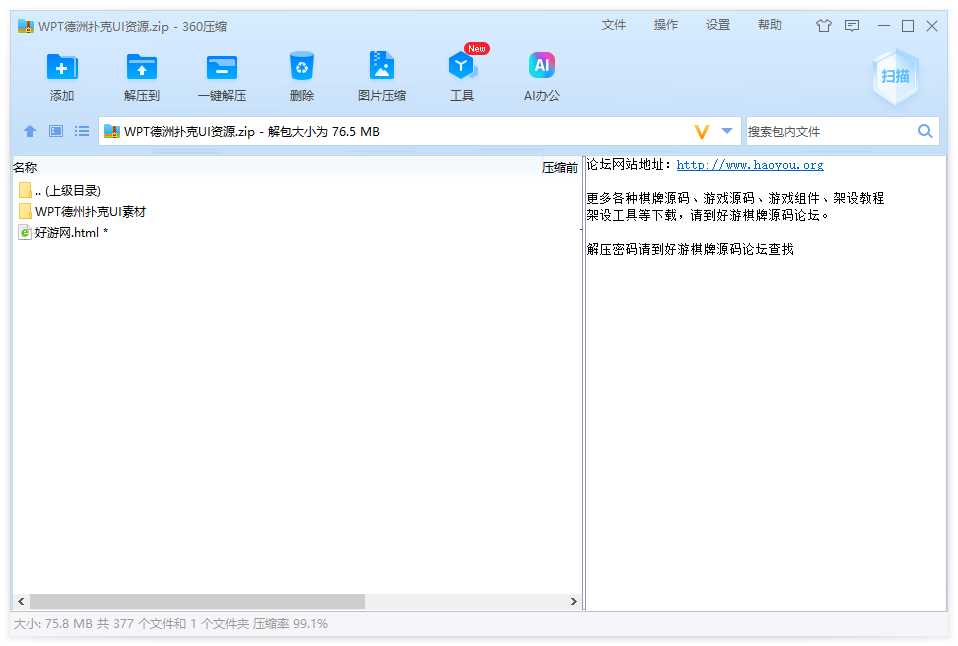Click the comment line 解压密码请到好游棋牌源码论坛查找
Image resolution: width=958 pixels, height=646 pixels.
pyautogui.click(x=690, y=249)
